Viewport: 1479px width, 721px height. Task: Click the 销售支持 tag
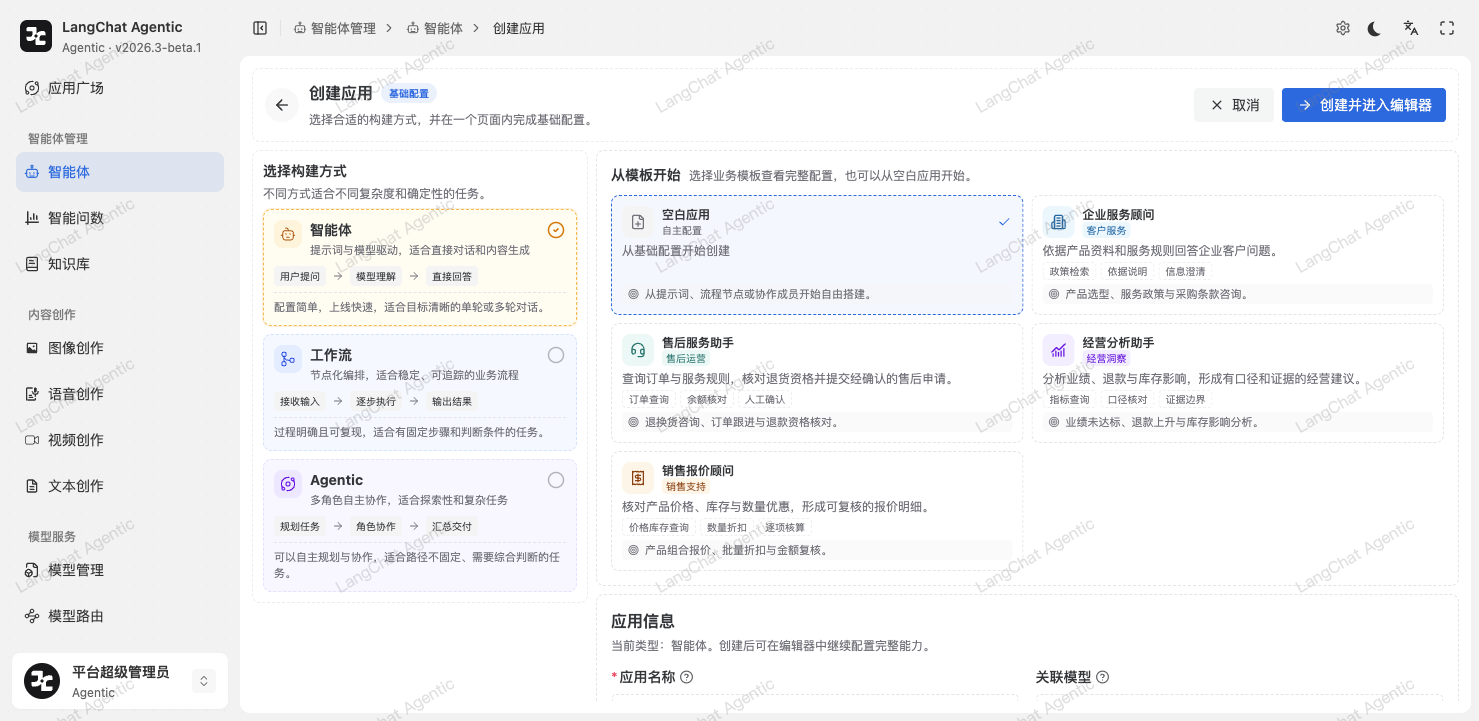point(686,487)
